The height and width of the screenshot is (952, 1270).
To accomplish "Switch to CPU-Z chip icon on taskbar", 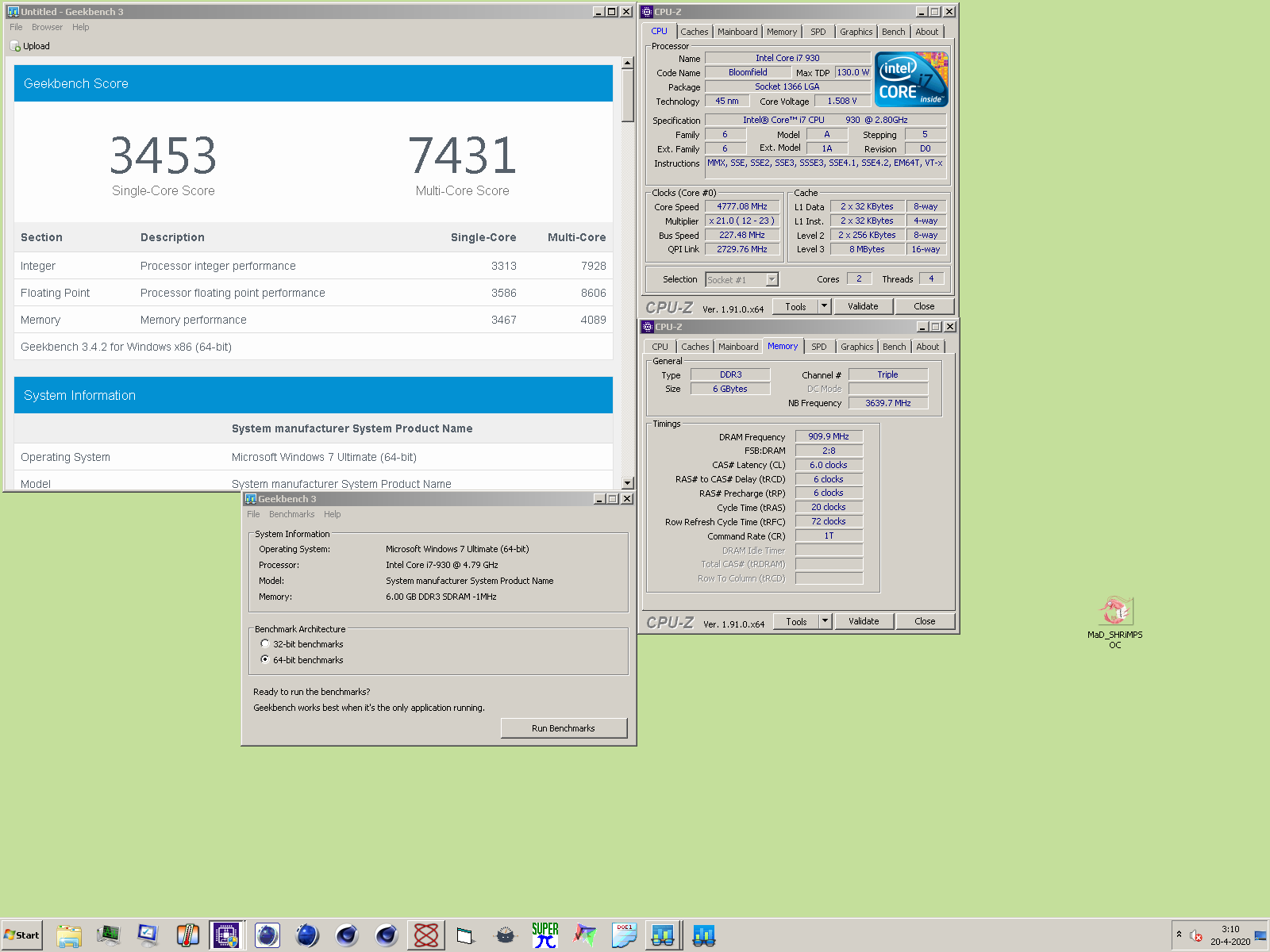I will [227, 935].
